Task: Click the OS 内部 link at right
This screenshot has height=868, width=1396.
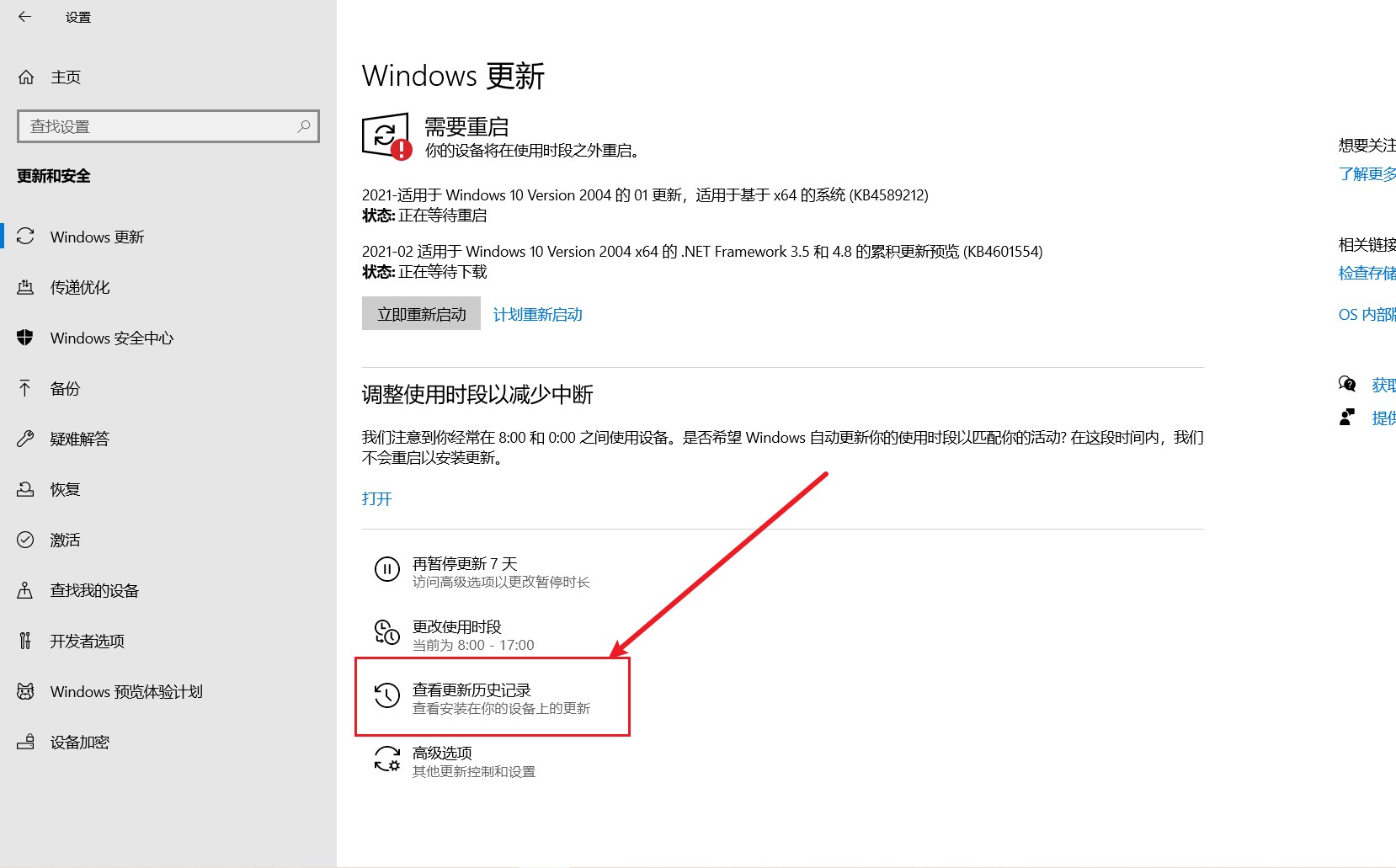Action: pyautogui.click(x=1367, y=314)
